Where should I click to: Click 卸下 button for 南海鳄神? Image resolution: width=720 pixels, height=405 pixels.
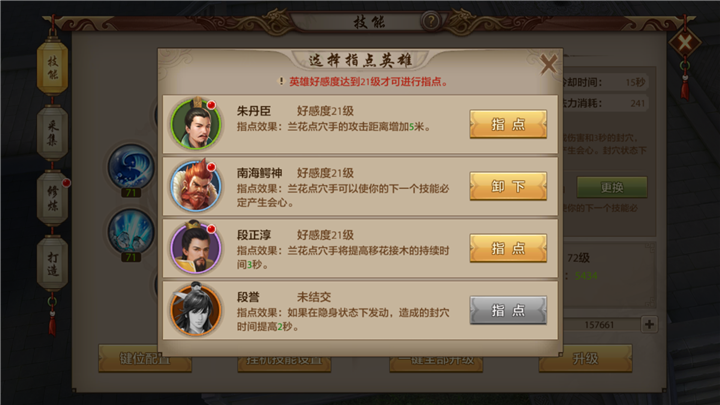coord(508,186)
